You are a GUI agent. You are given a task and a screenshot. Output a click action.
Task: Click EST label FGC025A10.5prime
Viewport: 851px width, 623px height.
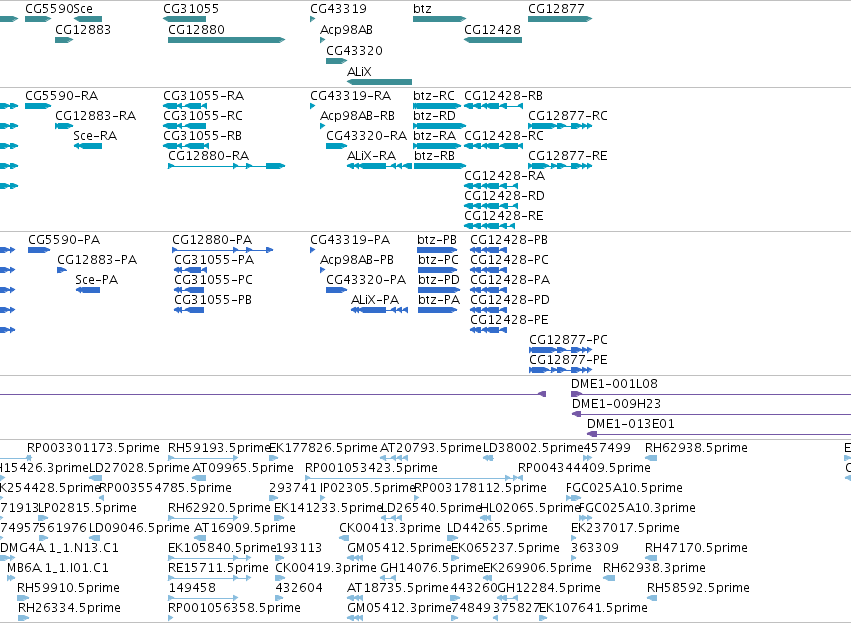[x=624, y=488]
